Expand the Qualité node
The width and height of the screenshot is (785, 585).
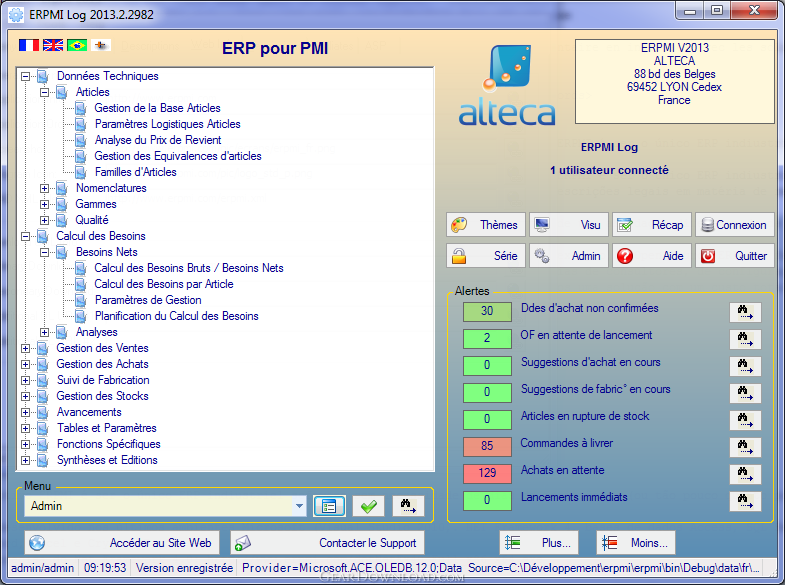coord(45,221)
